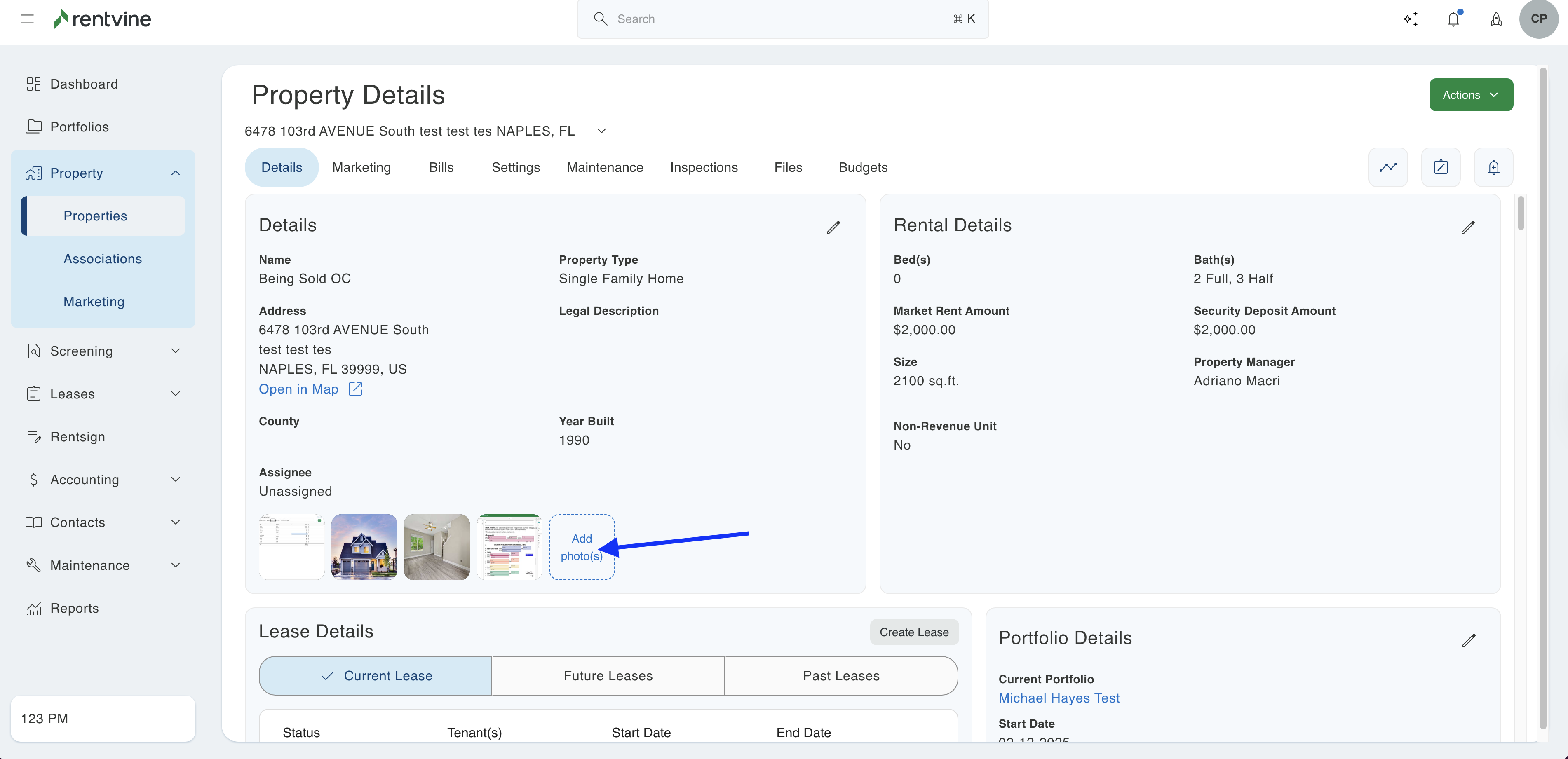The image size is (1568, 759).
Task: Click the notifications bell icon
Action: pyautogui.click(x=1453, y=19)
